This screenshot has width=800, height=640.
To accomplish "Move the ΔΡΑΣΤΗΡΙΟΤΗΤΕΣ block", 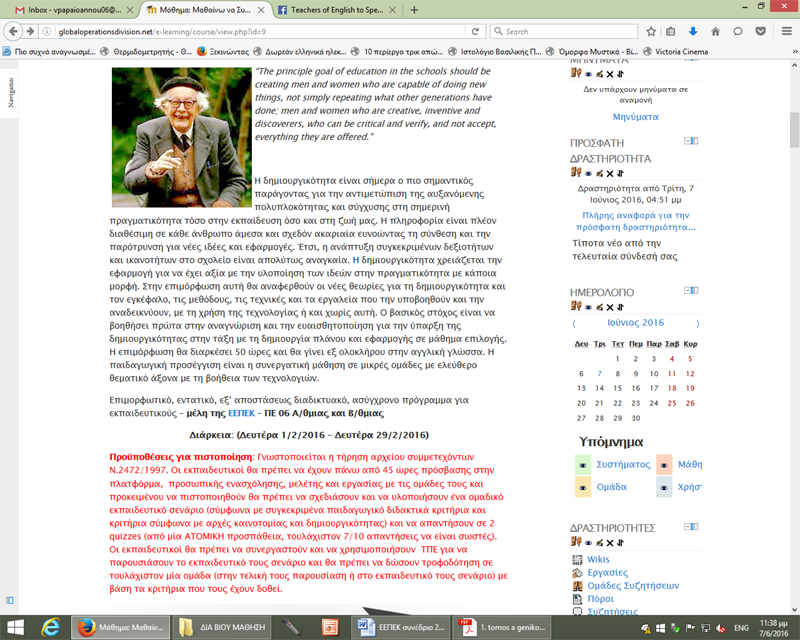I will 620,543.
